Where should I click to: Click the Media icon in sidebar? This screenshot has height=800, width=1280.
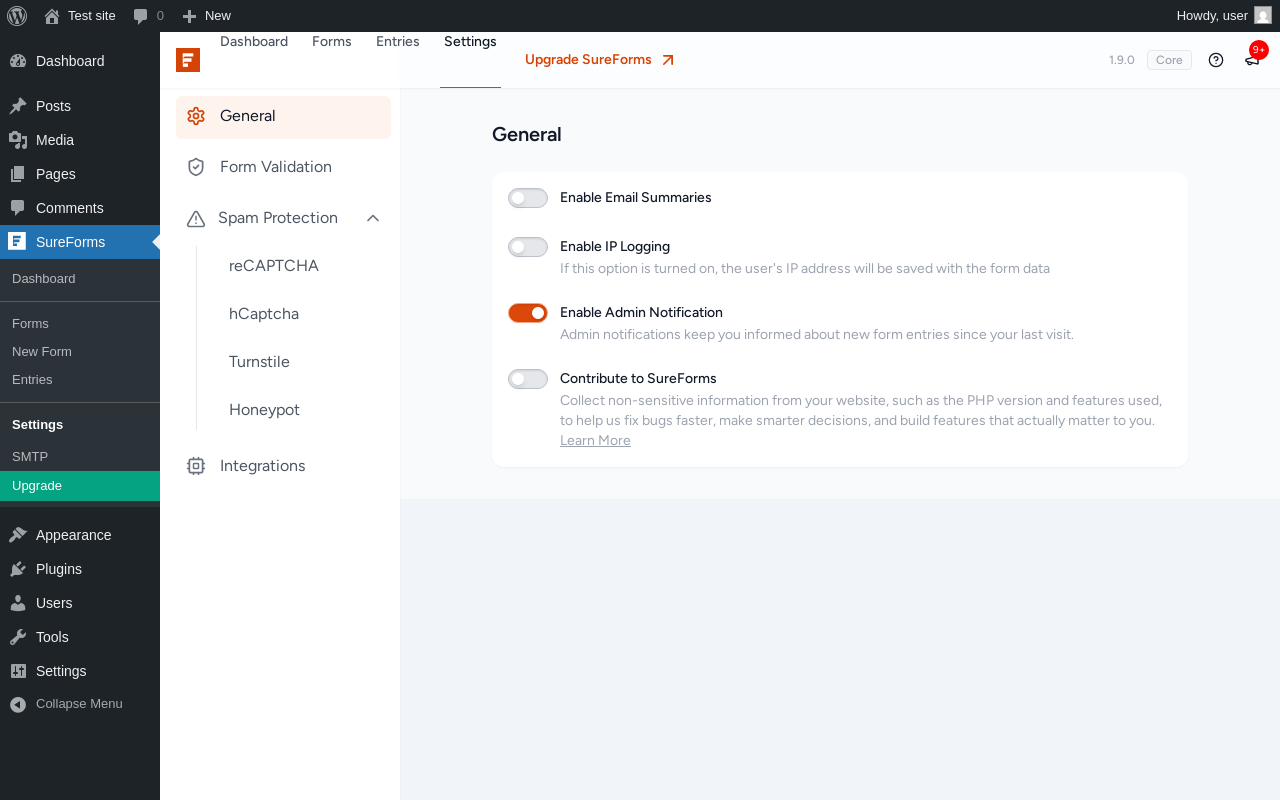[18, 140]
